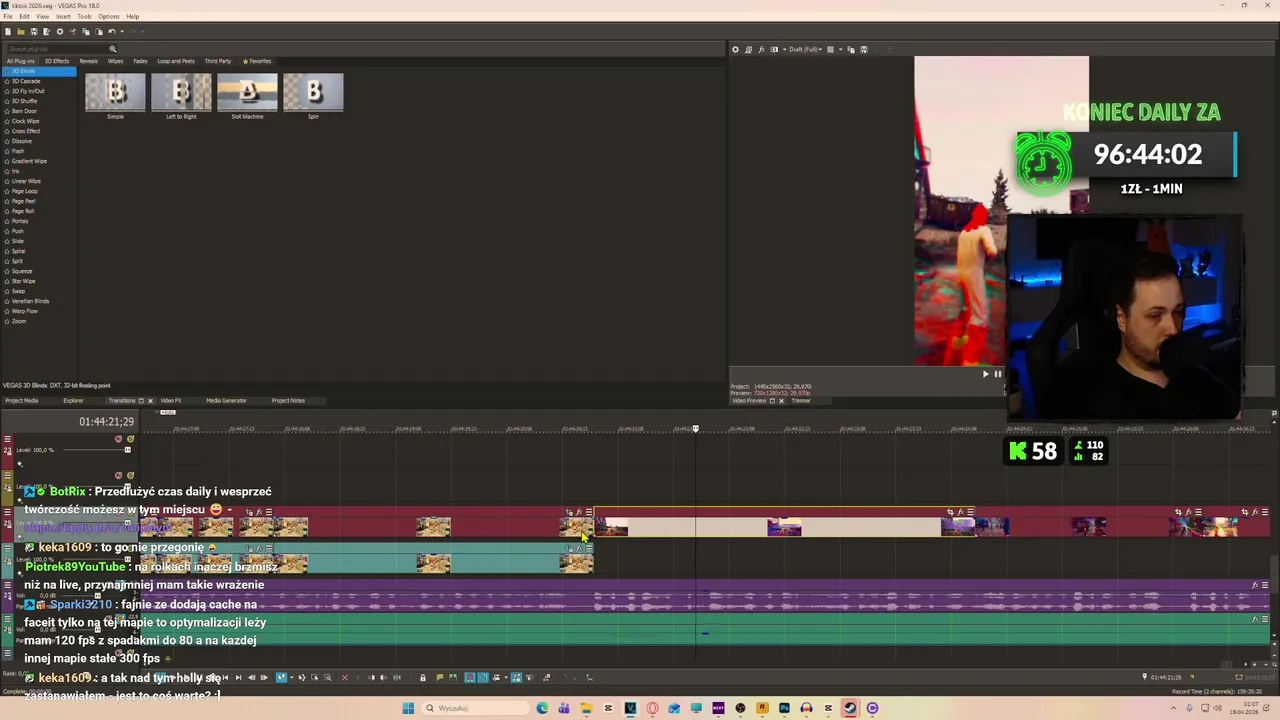Close the Transitions panel with its X

(x=150, y=401)
